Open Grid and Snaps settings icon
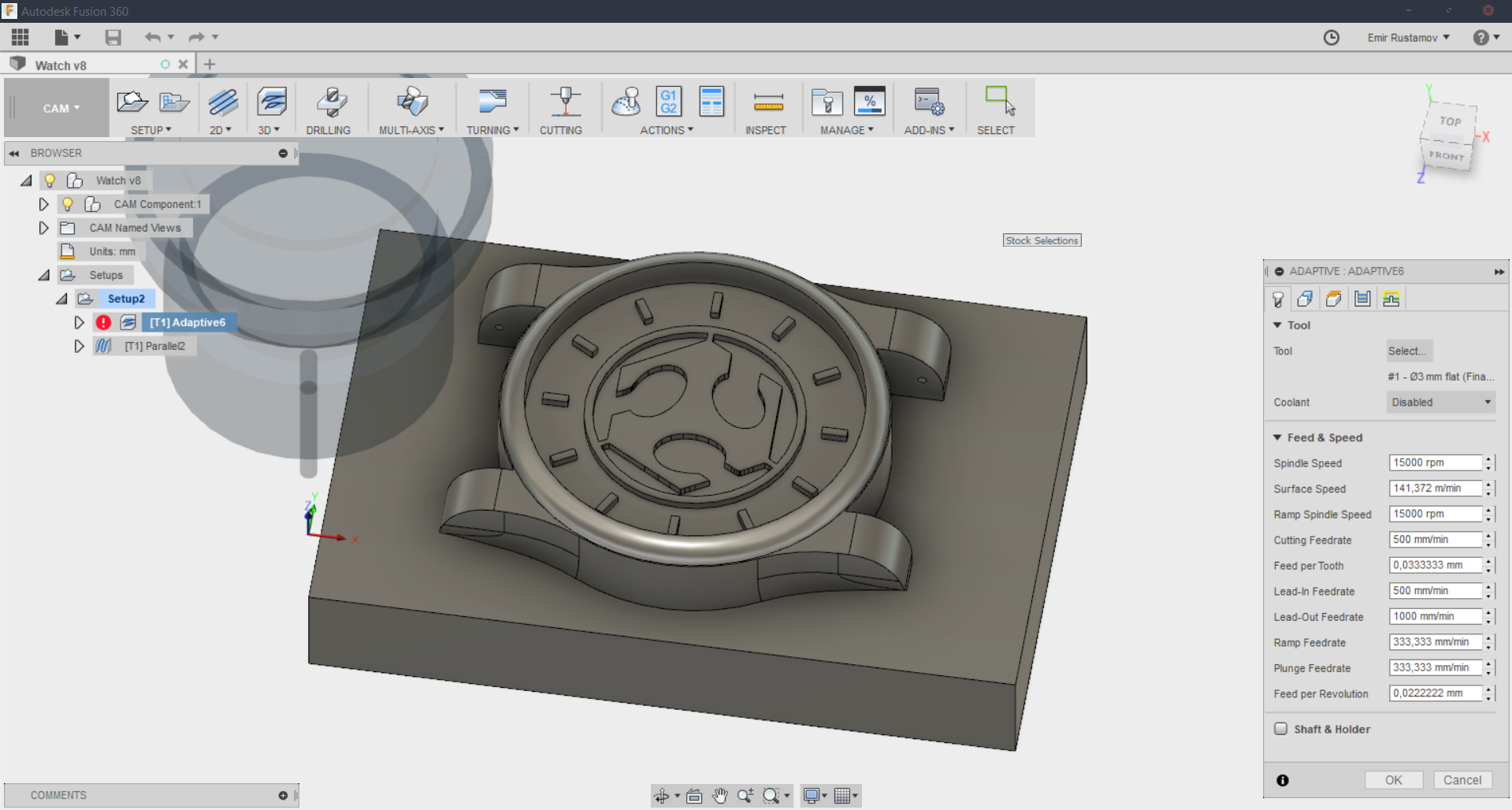 [842, 796]
